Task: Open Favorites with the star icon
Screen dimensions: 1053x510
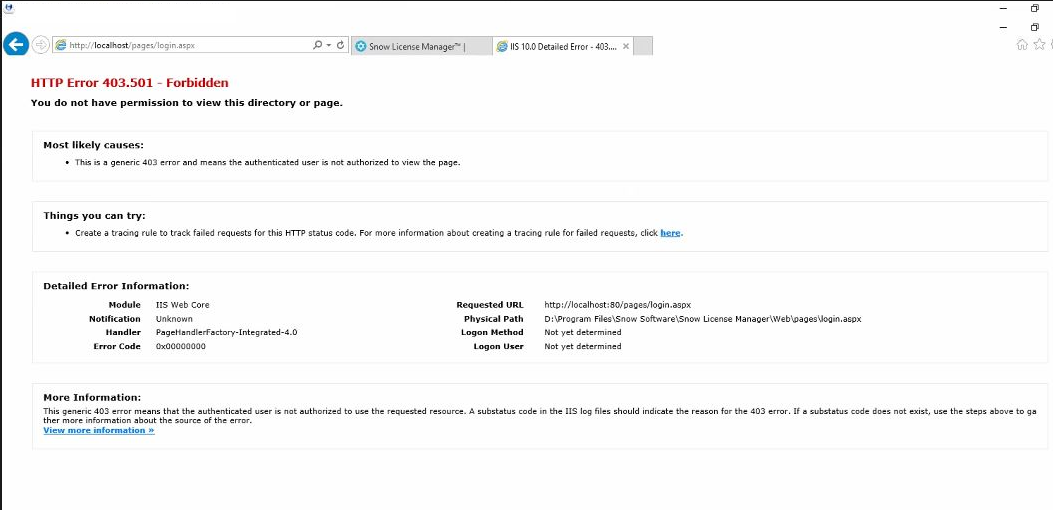Action: point(1040,45)
